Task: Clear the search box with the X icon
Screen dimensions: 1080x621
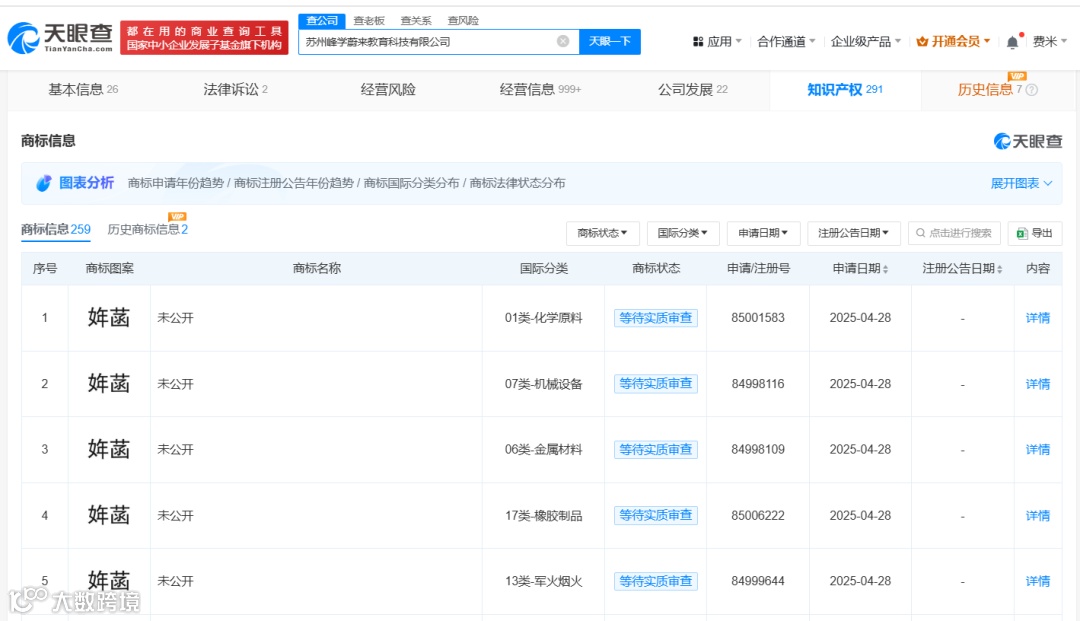Action: click(x=563, y=41)
